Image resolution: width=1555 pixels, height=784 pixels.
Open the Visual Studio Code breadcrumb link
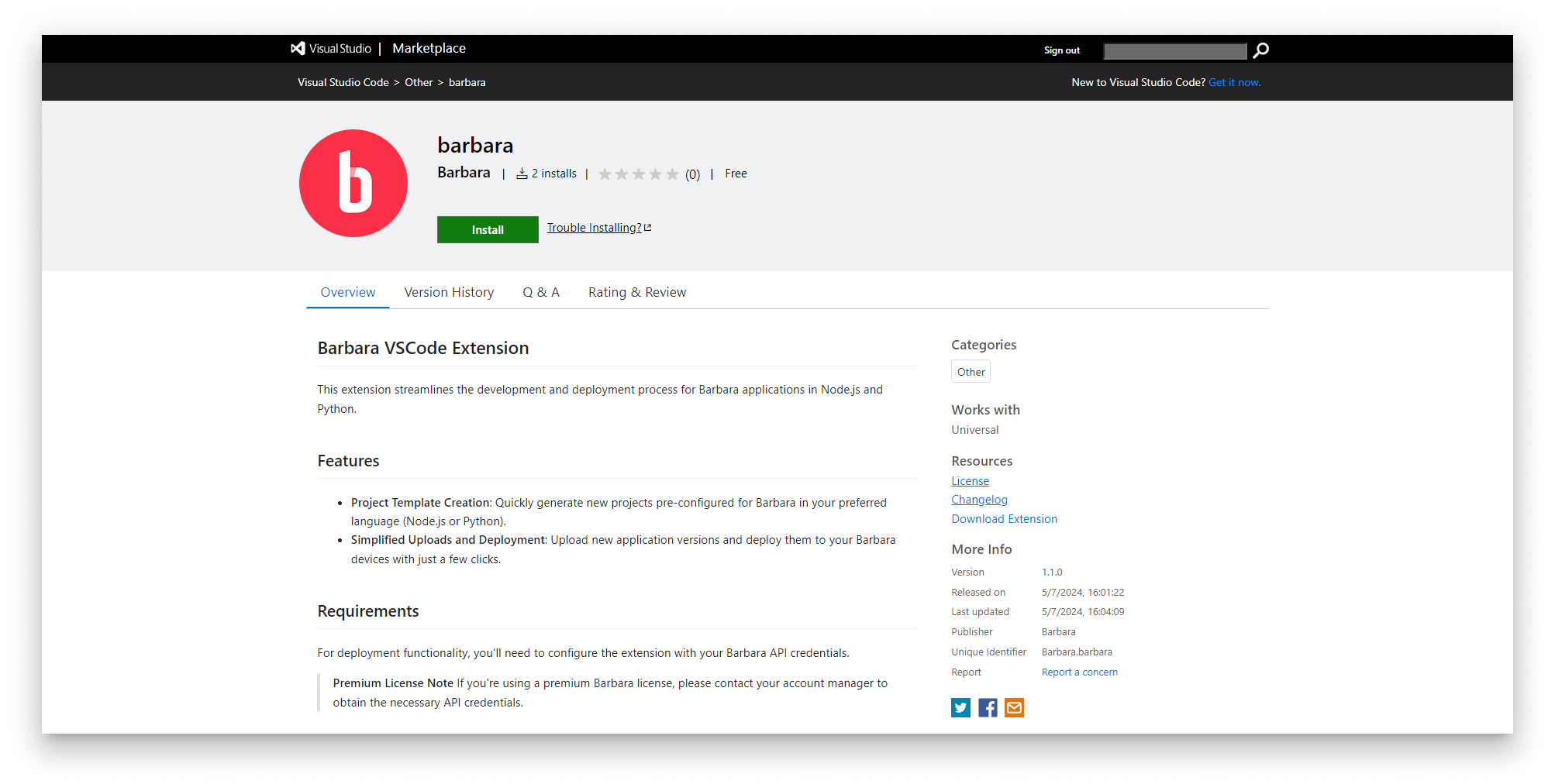(343, 82)
